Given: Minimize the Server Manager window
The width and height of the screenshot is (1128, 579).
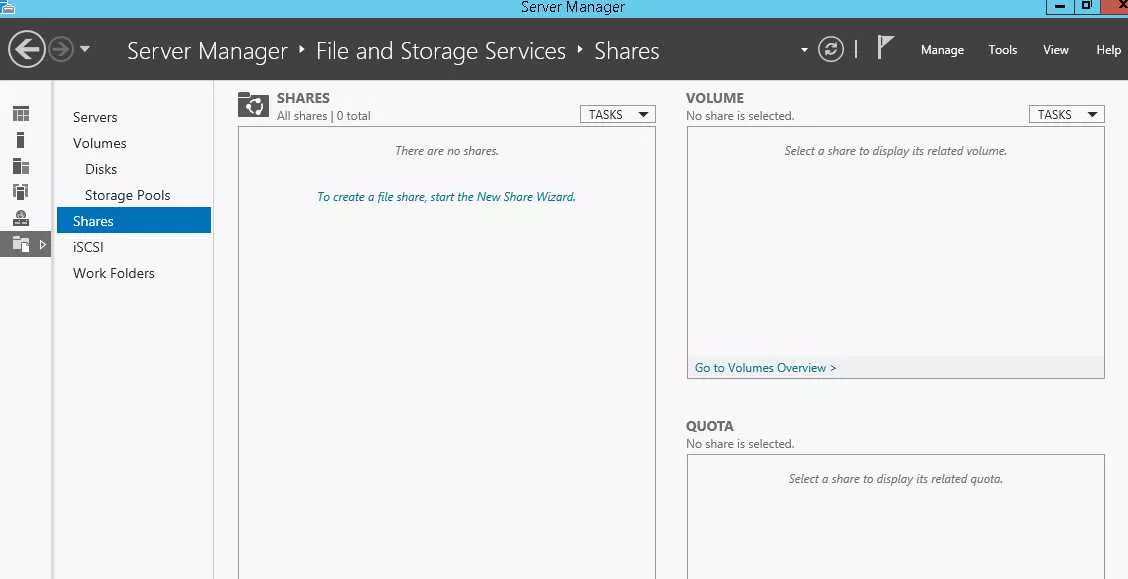Looking at the screenshot, I should tap(1059, 6).
